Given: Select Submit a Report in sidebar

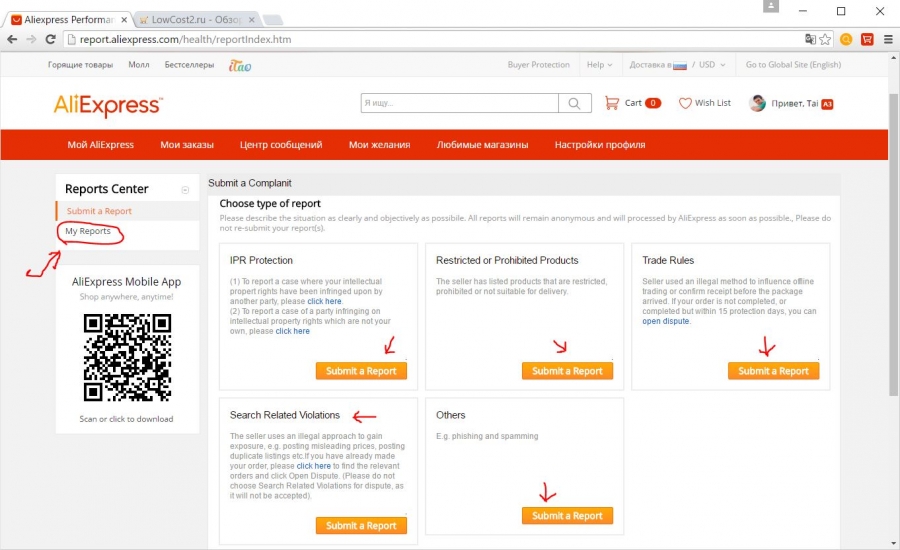Looking at the screenshot, I should click(99, 211).
